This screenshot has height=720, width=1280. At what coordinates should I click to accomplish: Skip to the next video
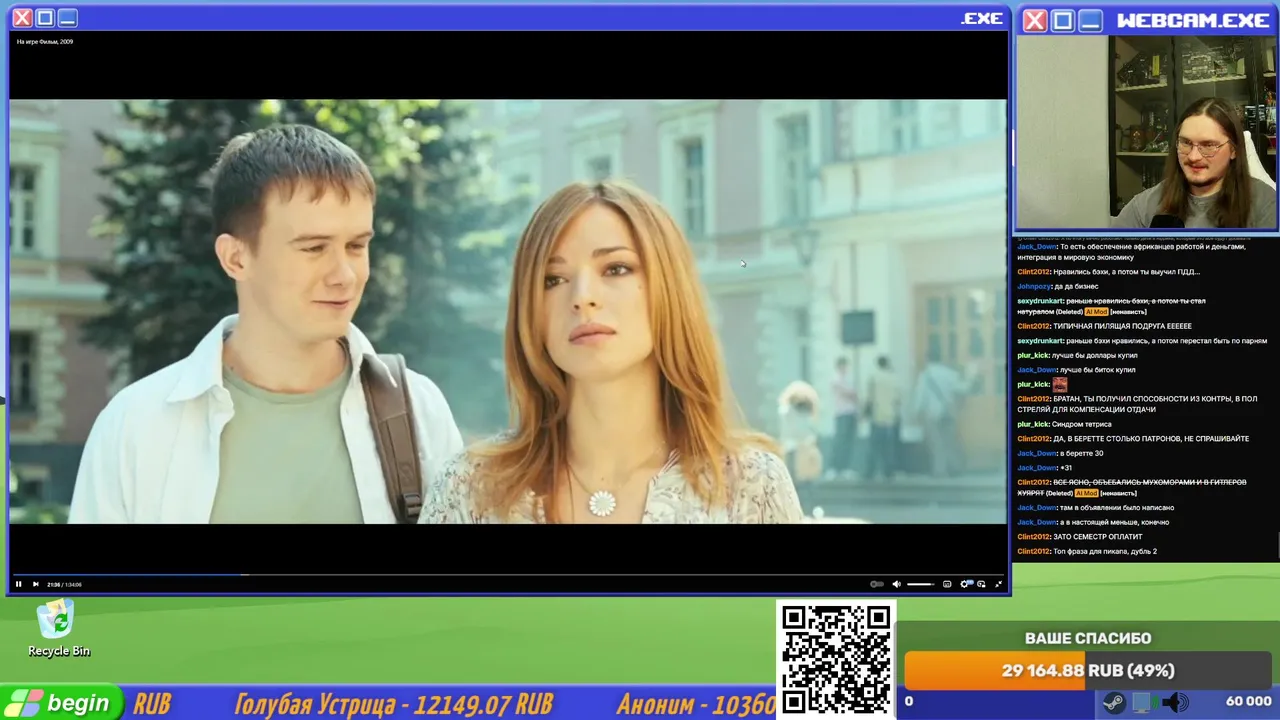click(35, 584)
